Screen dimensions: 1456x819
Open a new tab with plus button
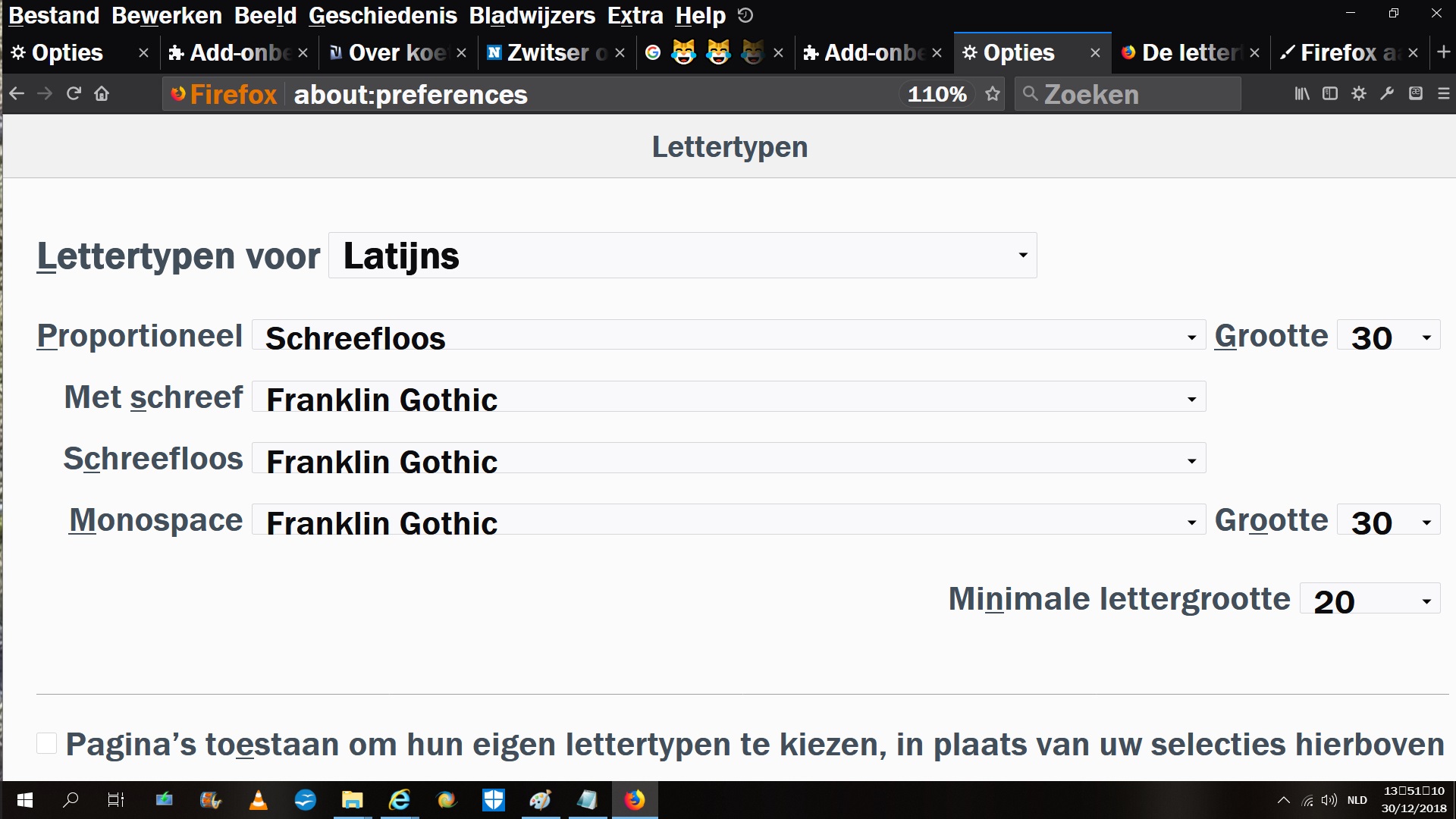pyautogui.click(x=1444, y=52)
